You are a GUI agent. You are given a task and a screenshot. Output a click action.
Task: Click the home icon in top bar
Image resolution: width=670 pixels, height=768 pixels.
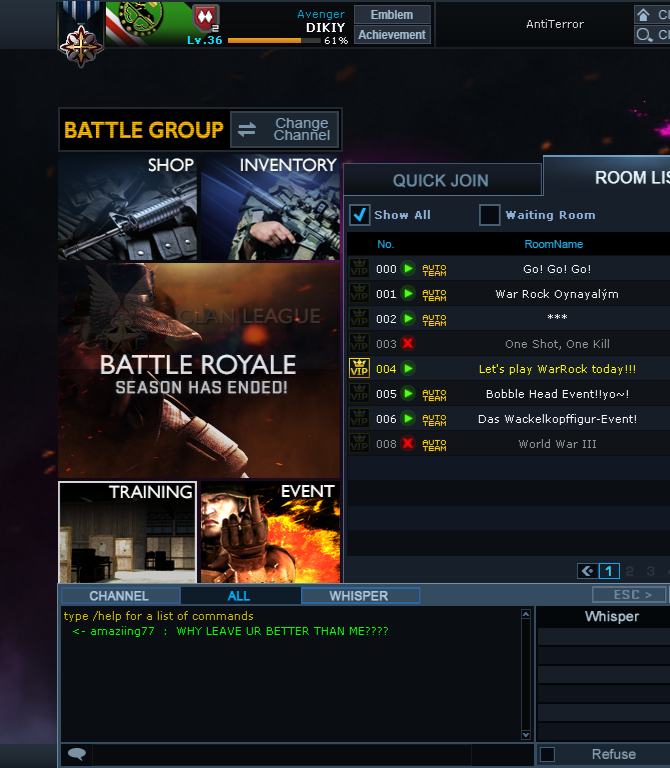644,15
